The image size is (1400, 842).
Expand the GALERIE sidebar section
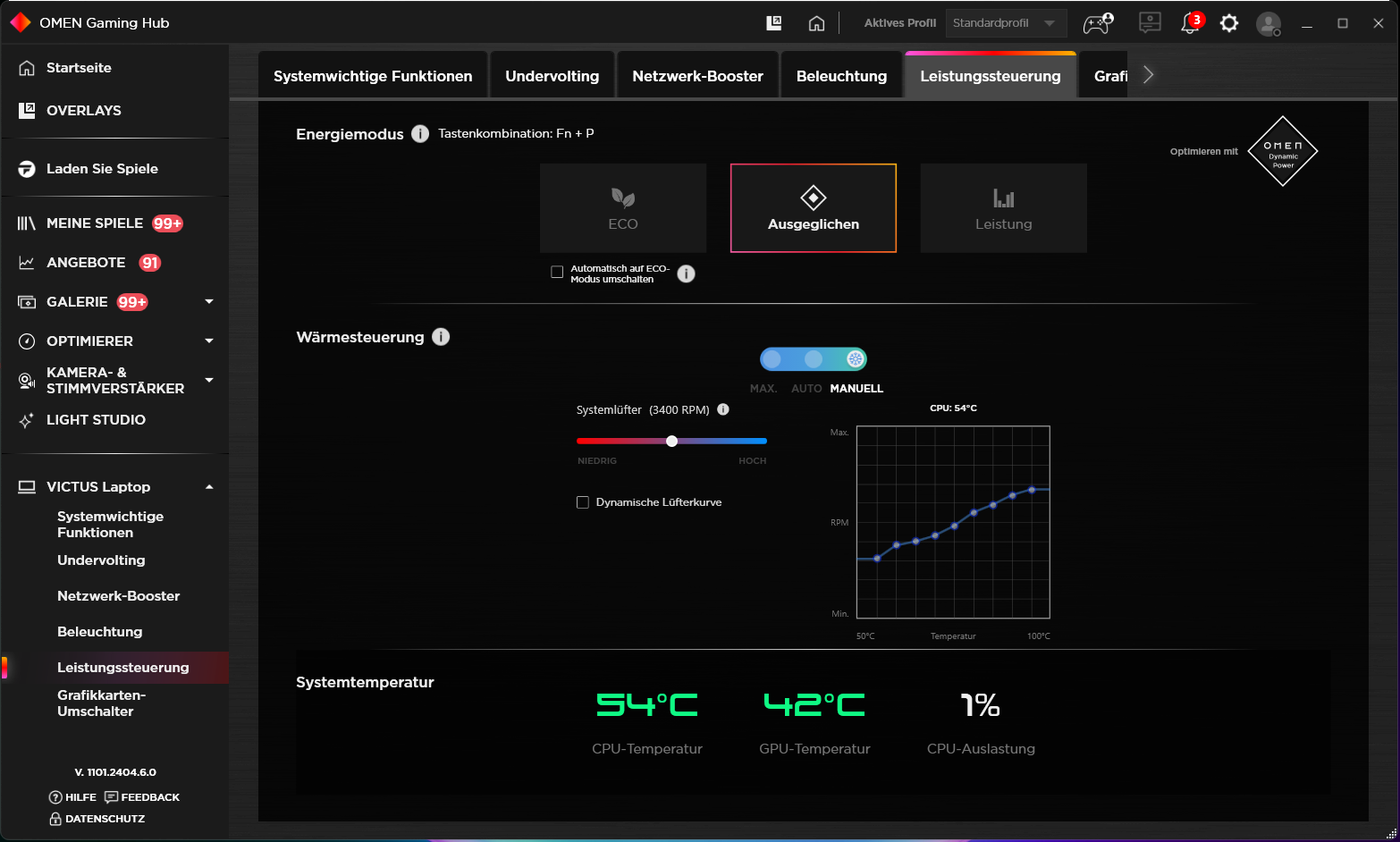(x=209, y=302)
